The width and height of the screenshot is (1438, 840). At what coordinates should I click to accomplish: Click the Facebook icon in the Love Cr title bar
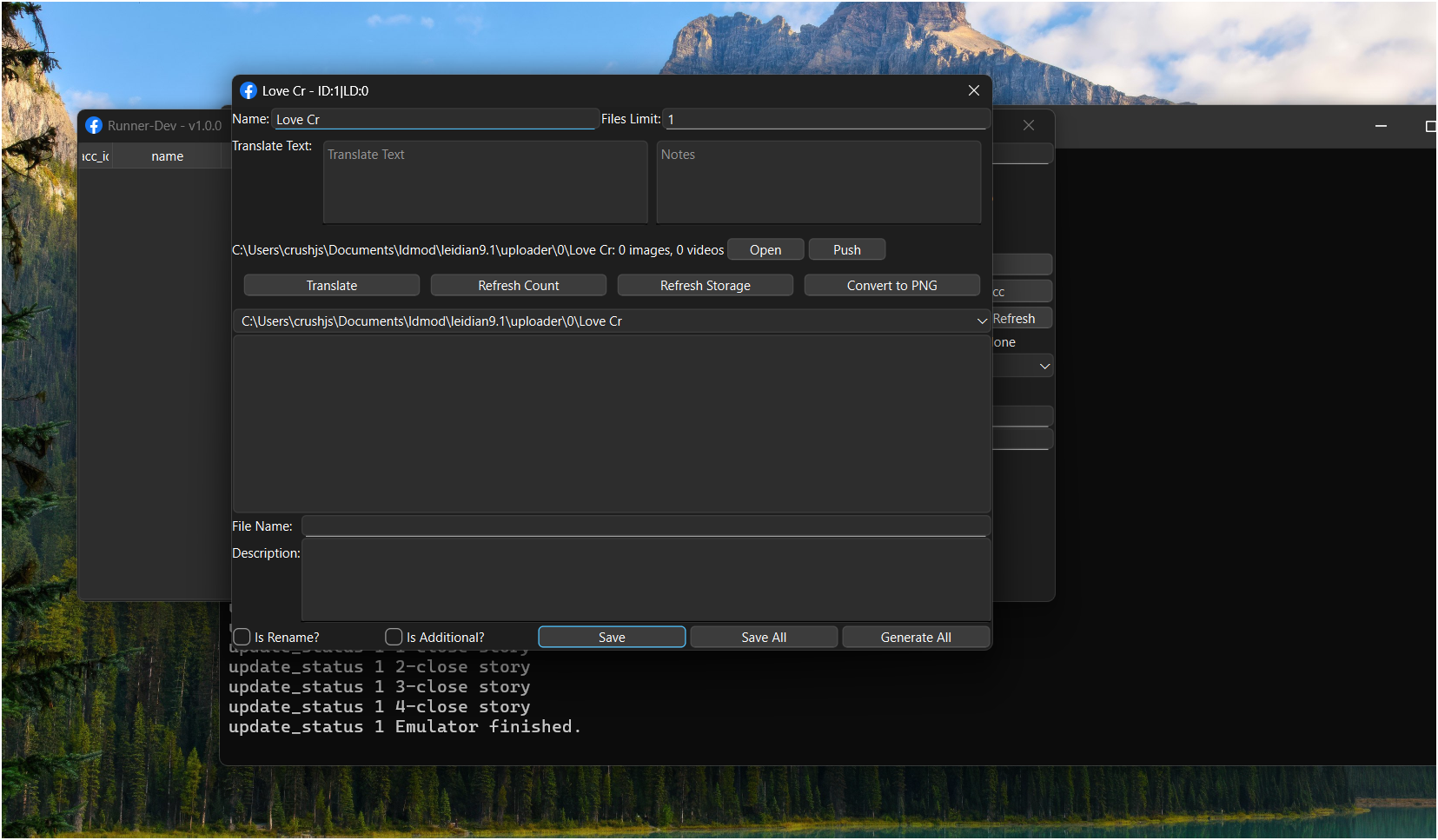click(249, 90)
